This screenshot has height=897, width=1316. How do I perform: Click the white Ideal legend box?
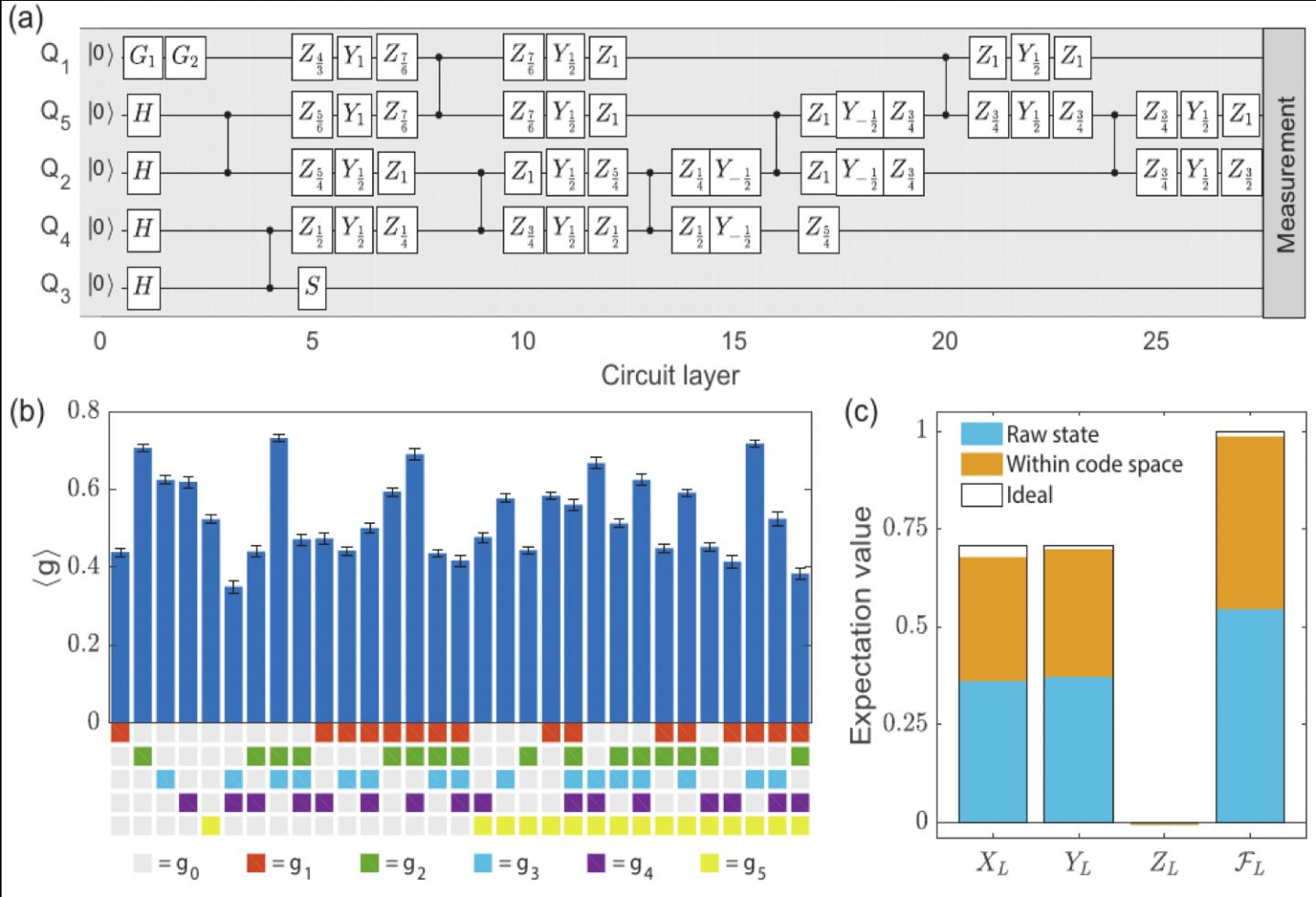[981, 495]
